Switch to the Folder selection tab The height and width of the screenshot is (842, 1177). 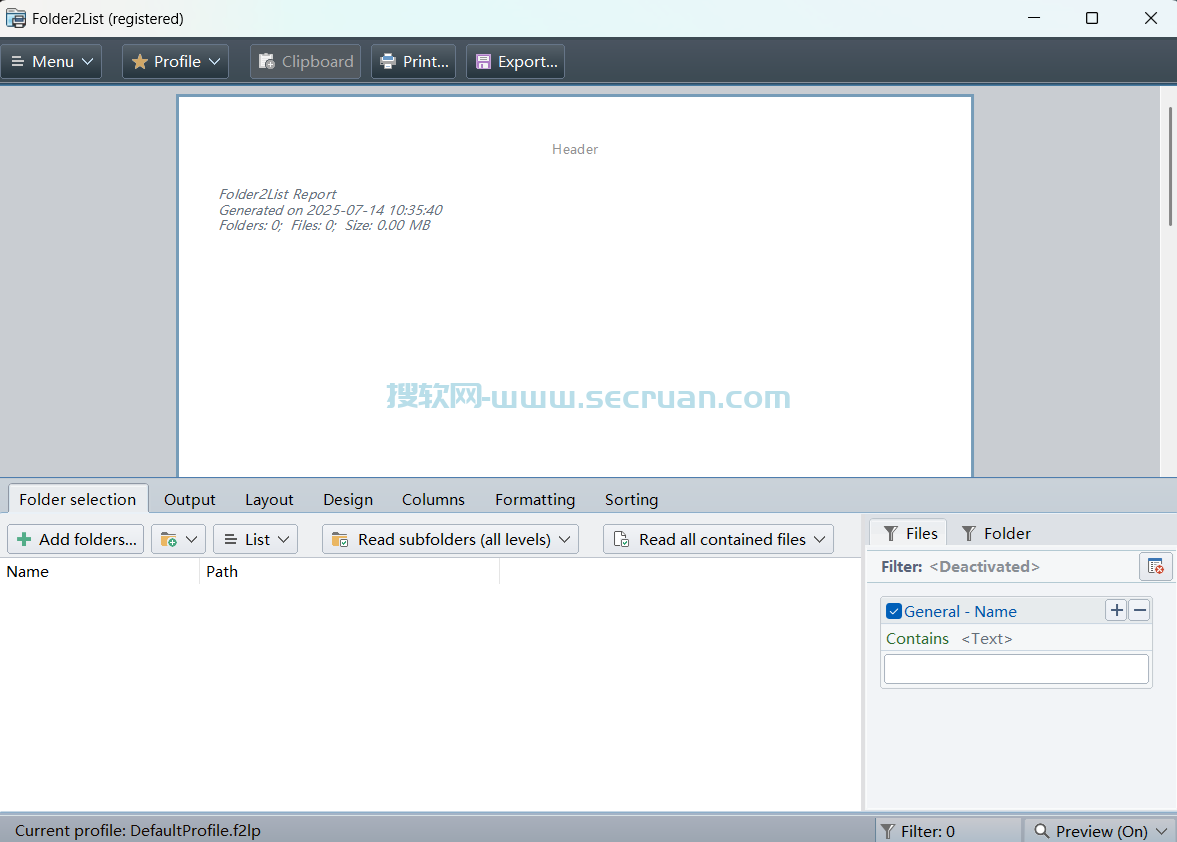tap(78, 500)
